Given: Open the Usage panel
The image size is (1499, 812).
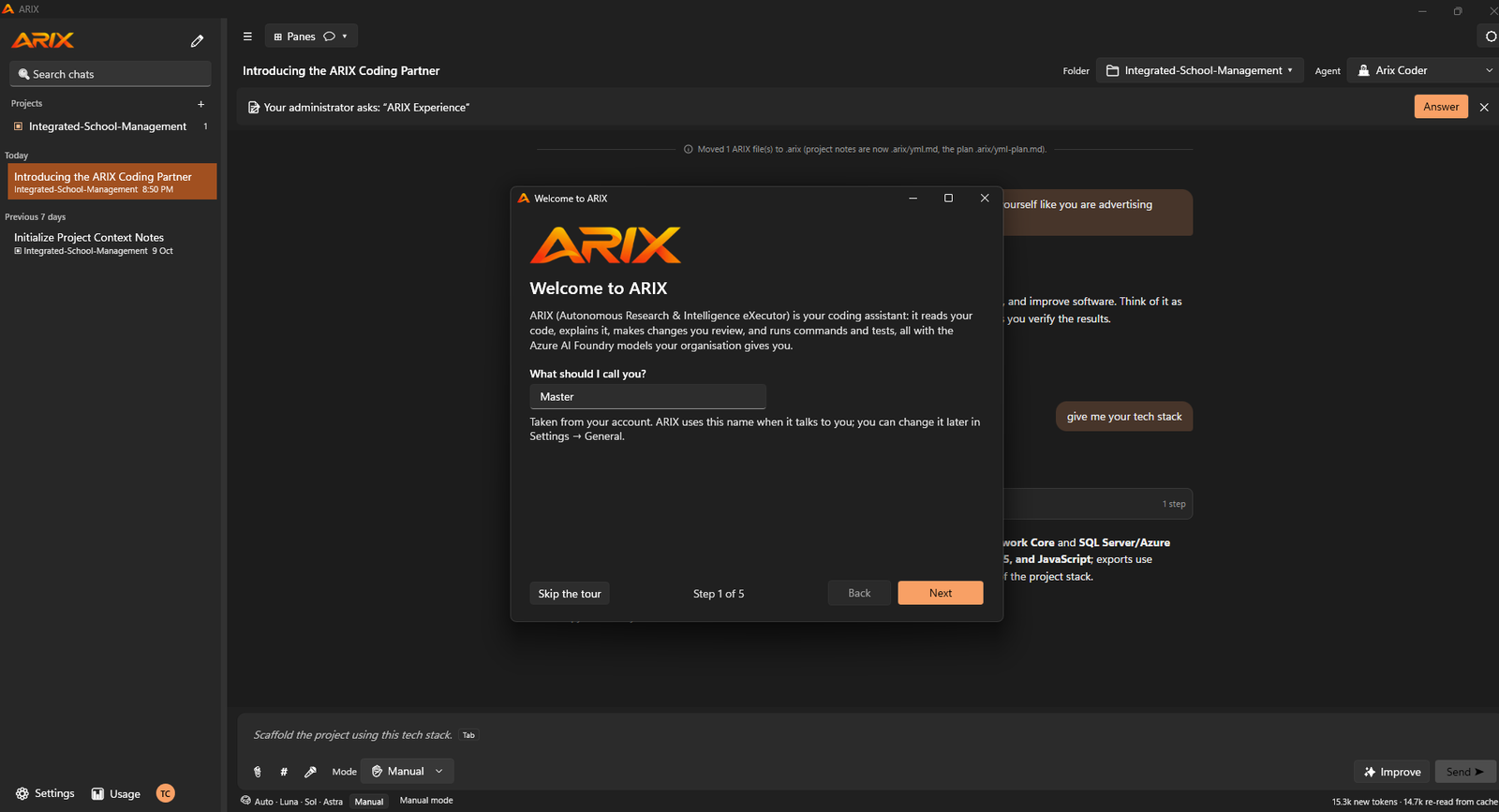Looking at the screenshot, I should (x=115, y=793).
